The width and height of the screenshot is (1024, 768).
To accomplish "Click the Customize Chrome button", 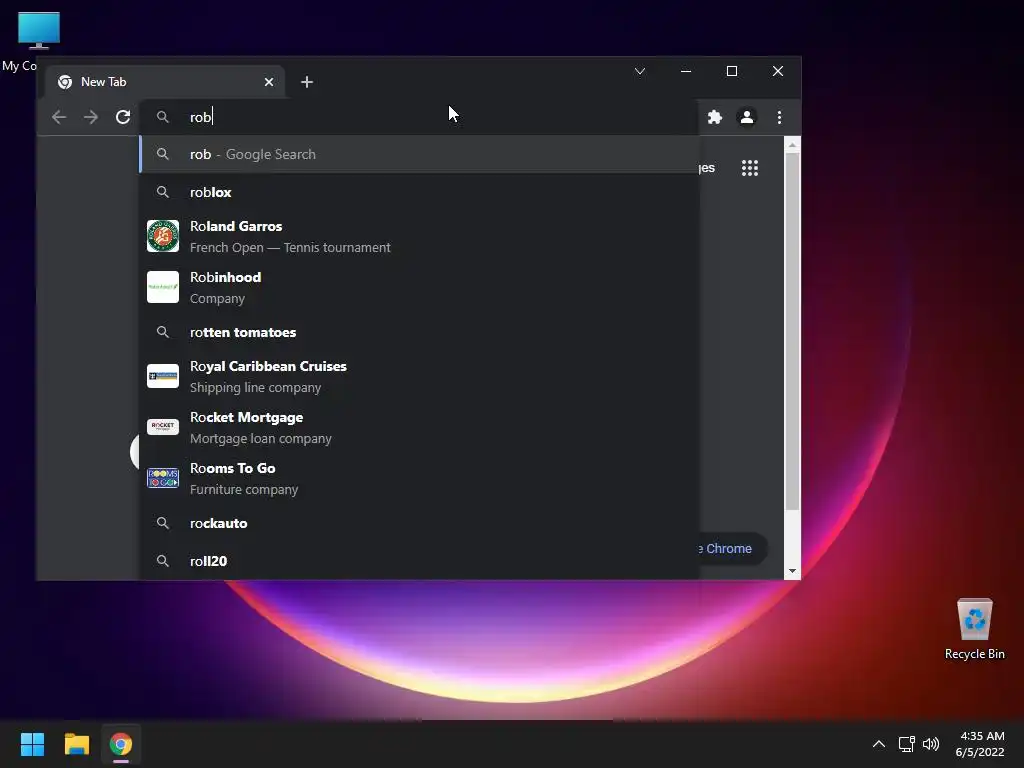I will pos(732,549).
